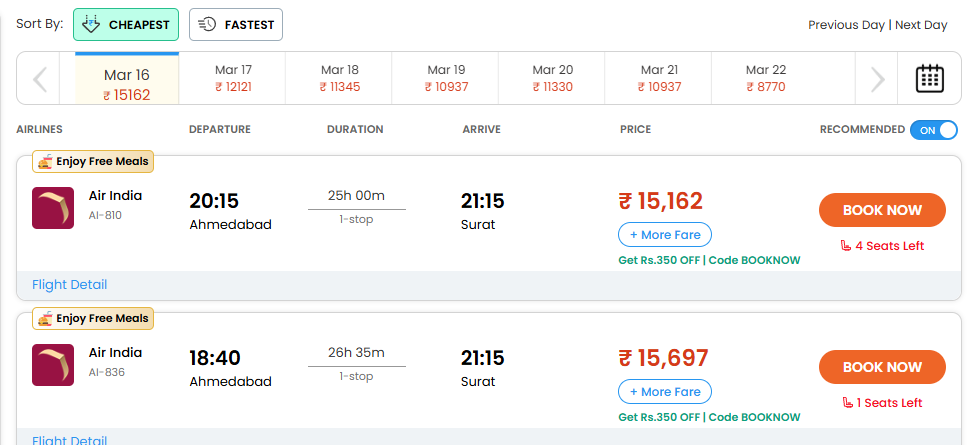Expand More Fare for ₹15,697 flight

pyautogui.click(x=665, y=391)
